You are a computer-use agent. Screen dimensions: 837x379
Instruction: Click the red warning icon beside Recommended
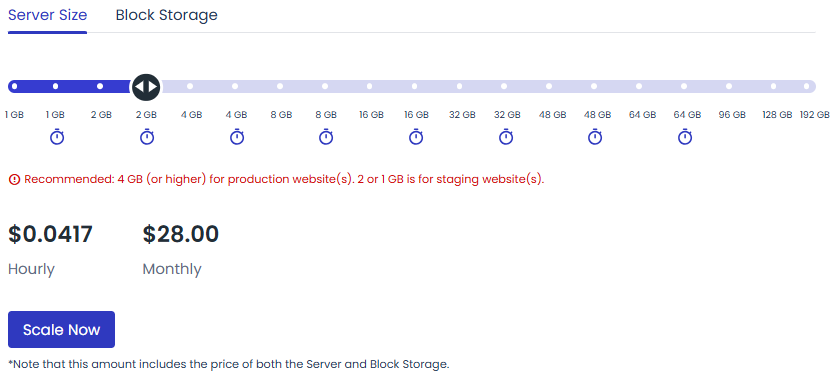[x=14, y=179]
